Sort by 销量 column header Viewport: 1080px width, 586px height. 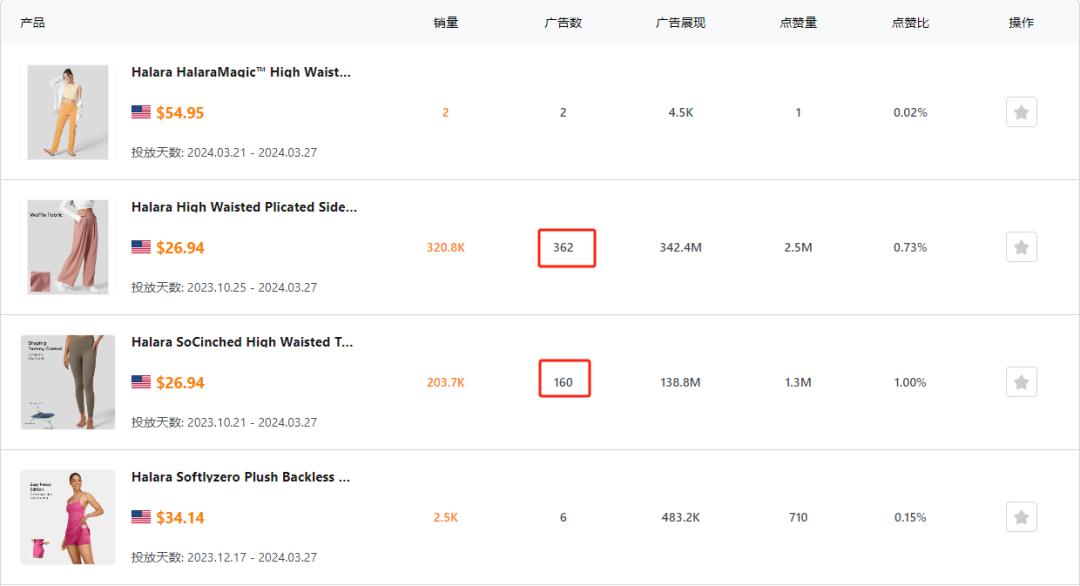coord(446,22)
